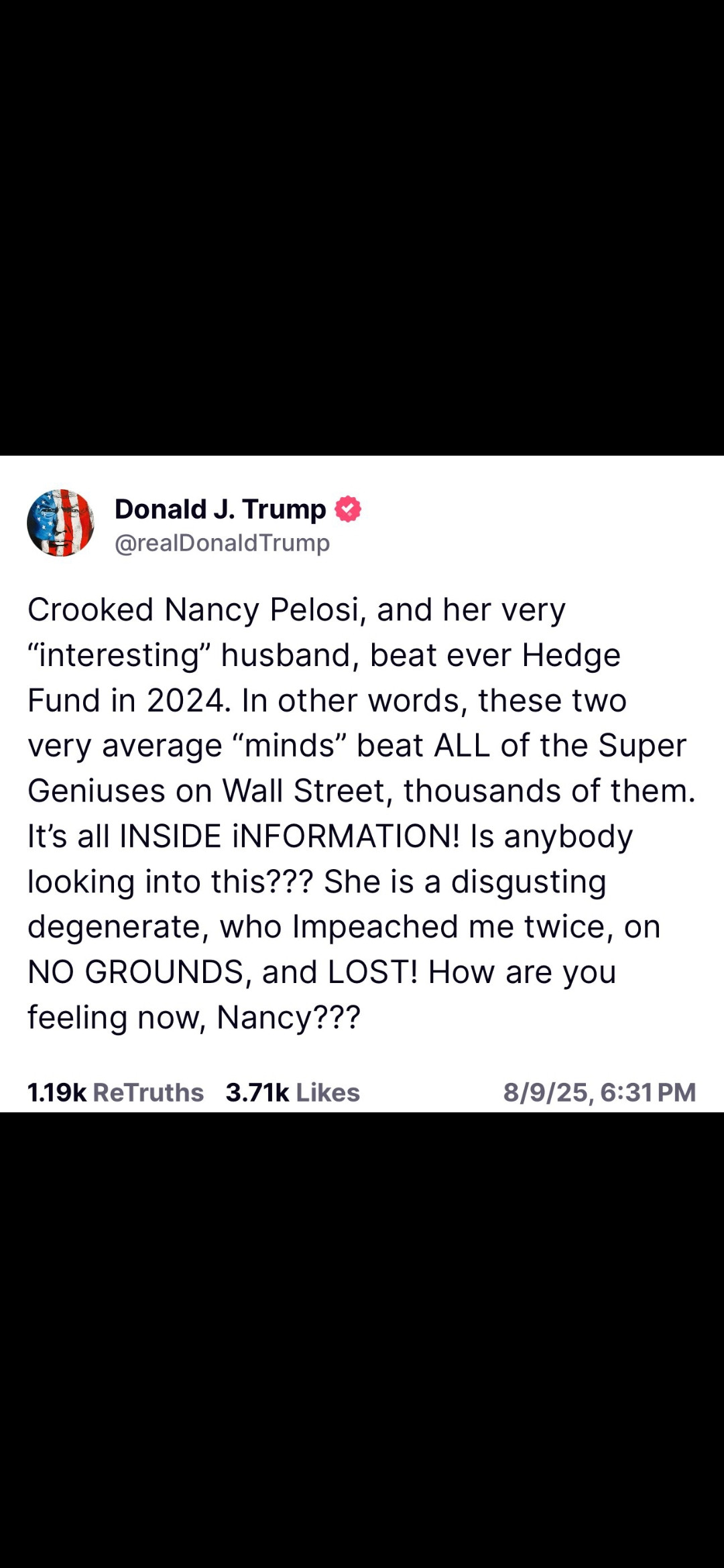Click the black area above the post
The width and height of the screenshot is (724, 1568).
(x=362, y=228)
